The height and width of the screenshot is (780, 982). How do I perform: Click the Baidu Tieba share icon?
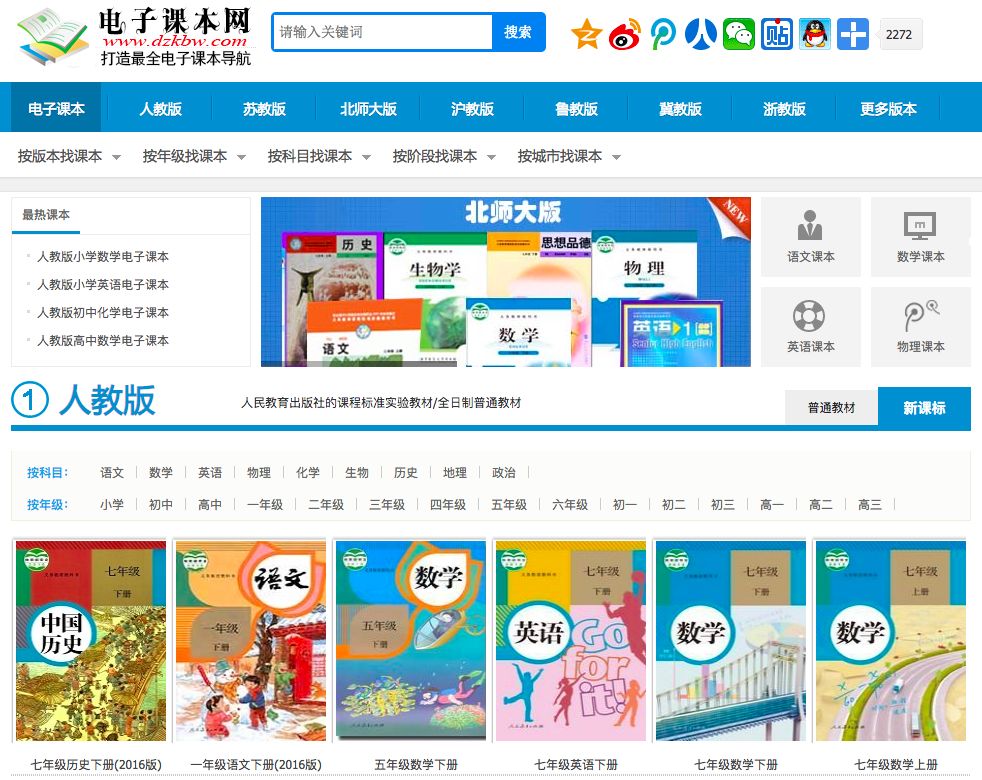pyautogui.click(x=777, y=33)
